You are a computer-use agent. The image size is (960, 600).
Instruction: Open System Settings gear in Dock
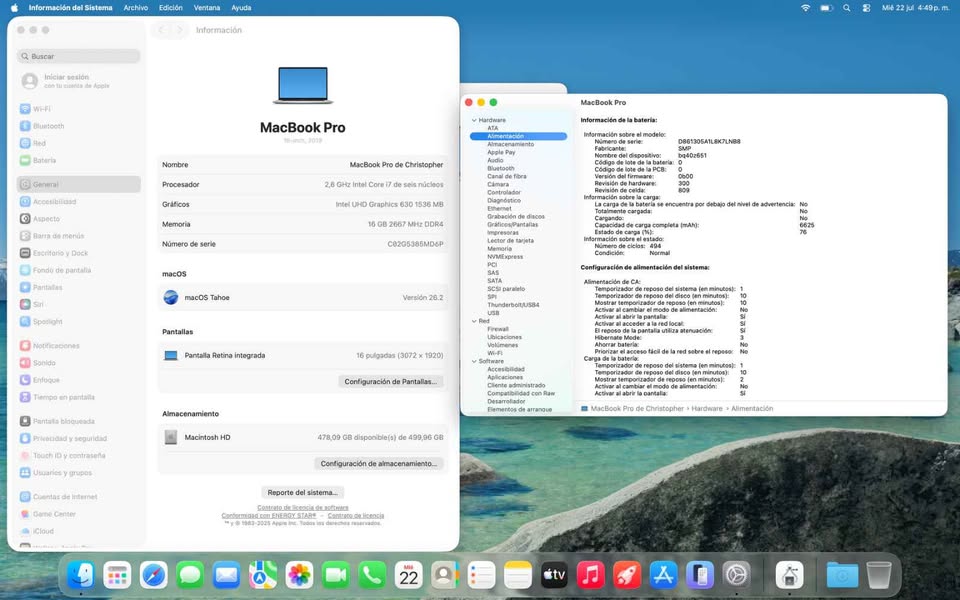[737, 575]
